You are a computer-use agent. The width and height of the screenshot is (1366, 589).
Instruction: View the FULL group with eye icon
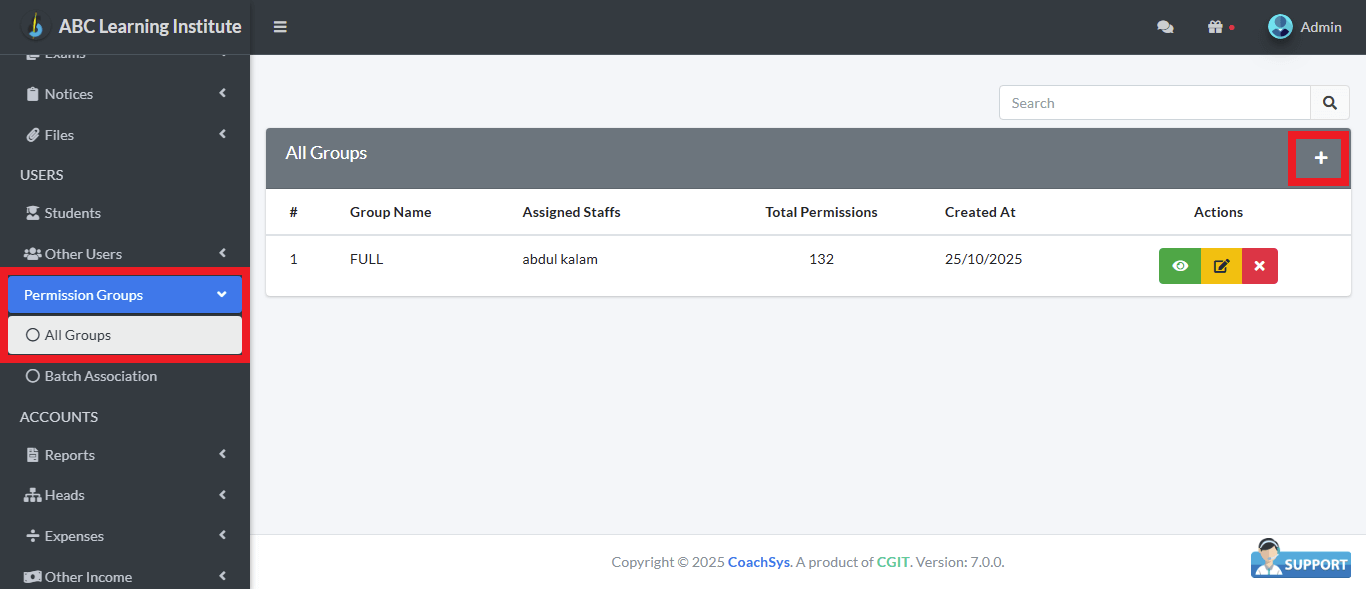[1180, 266]
